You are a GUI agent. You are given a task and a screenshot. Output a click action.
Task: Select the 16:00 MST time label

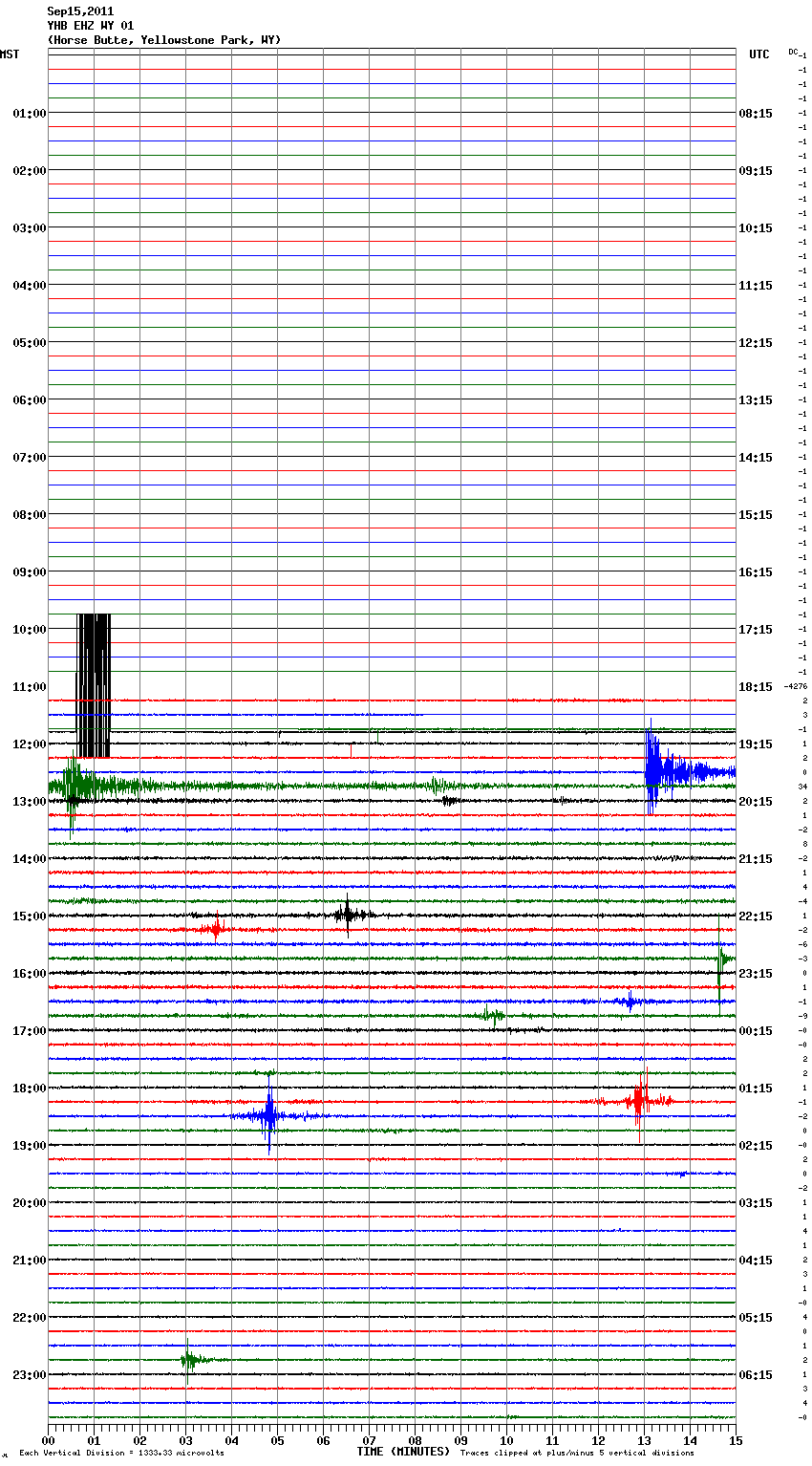click(30, 974)
